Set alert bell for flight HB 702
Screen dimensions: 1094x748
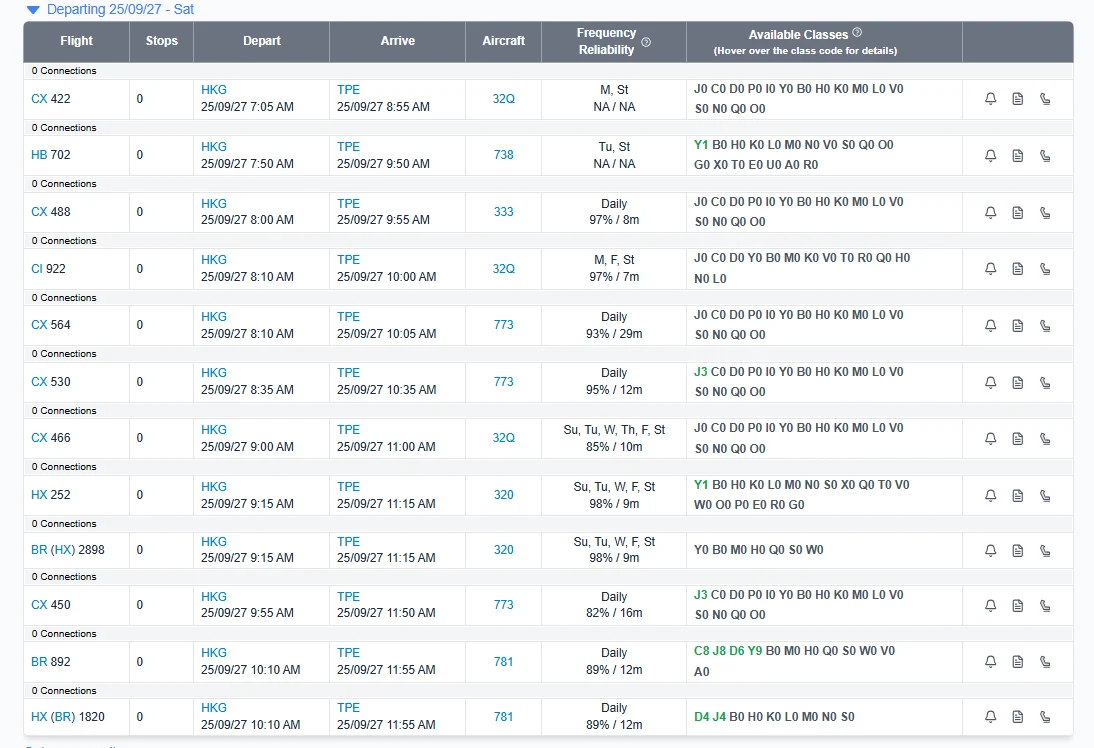[x=990, y=156]
